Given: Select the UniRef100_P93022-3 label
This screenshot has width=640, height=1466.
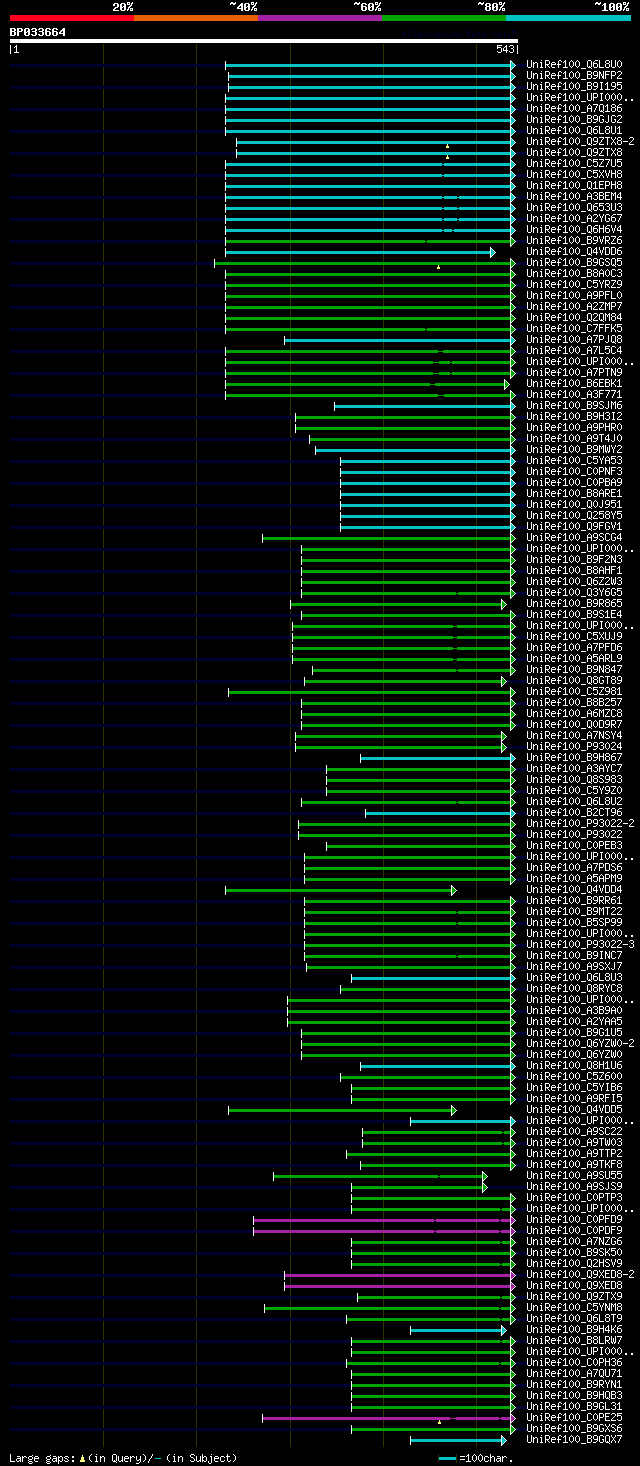Looking at the screenshot, I should [x=580, y=945].
